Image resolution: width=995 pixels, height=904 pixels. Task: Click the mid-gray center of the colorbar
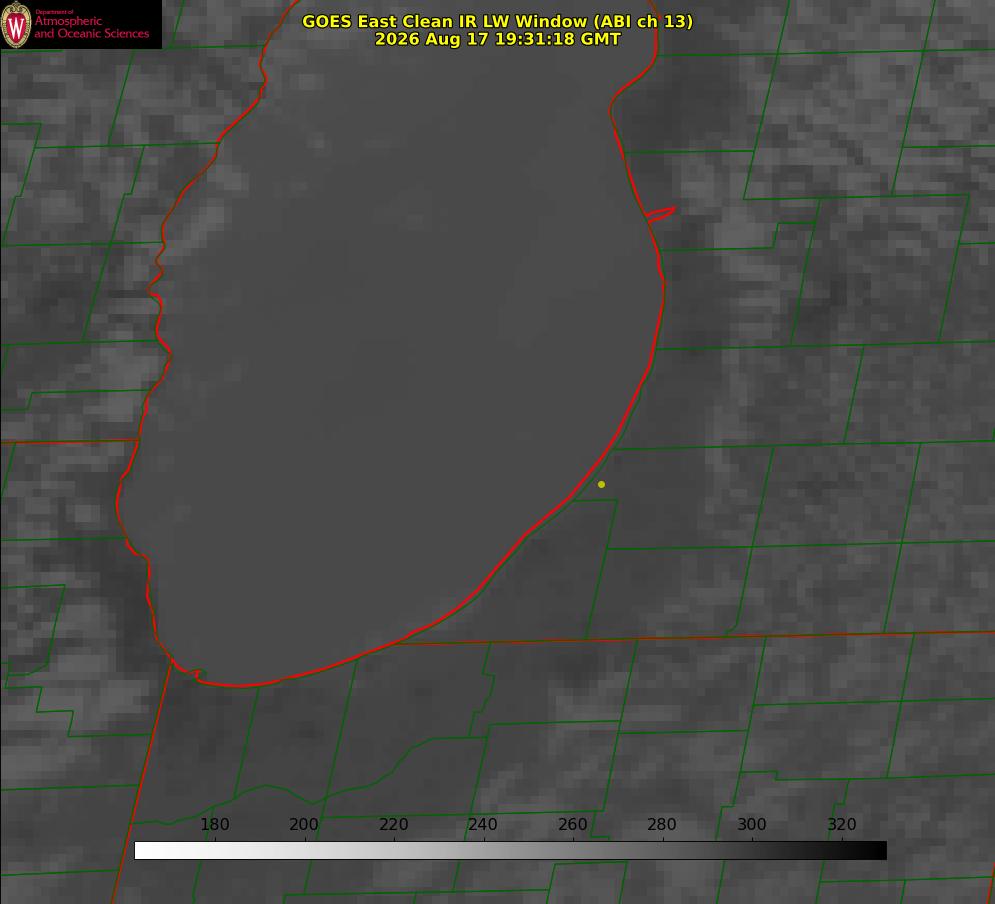pyautogui.click(x=510, y=850)
